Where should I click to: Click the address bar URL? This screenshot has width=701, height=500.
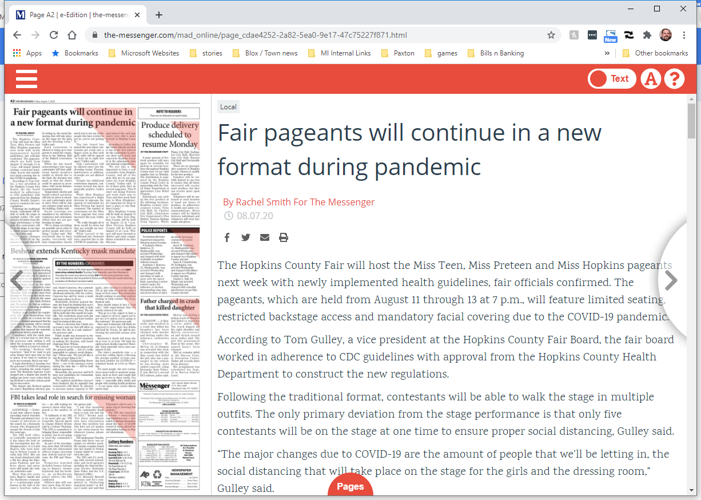click(x=255, y=35)
